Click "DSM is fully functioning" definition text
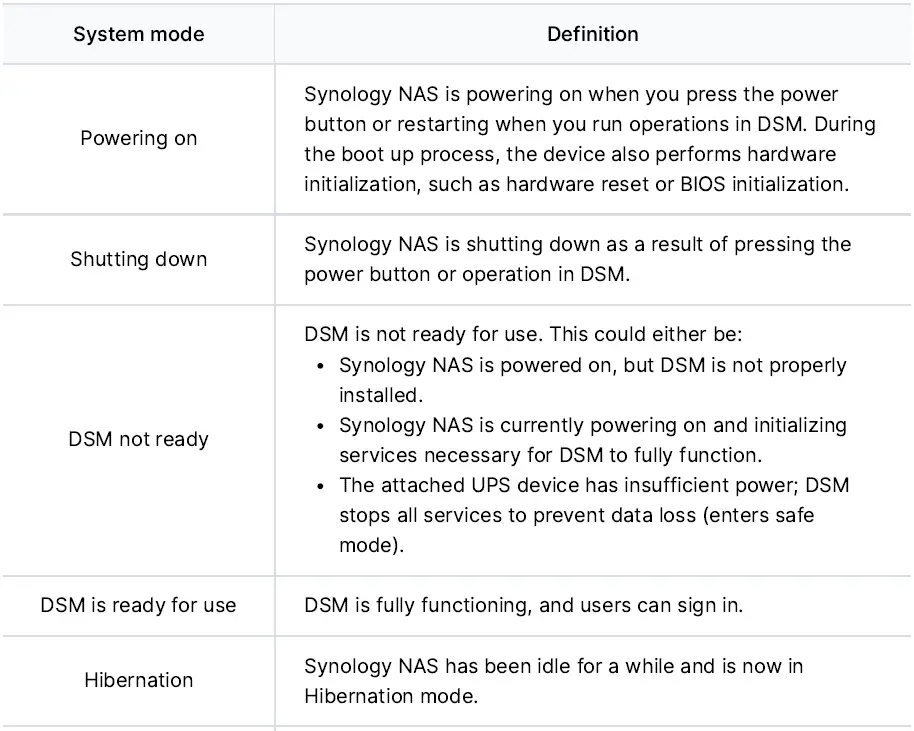The height and width of the screenshot is (731, 914). click(523, 605)
